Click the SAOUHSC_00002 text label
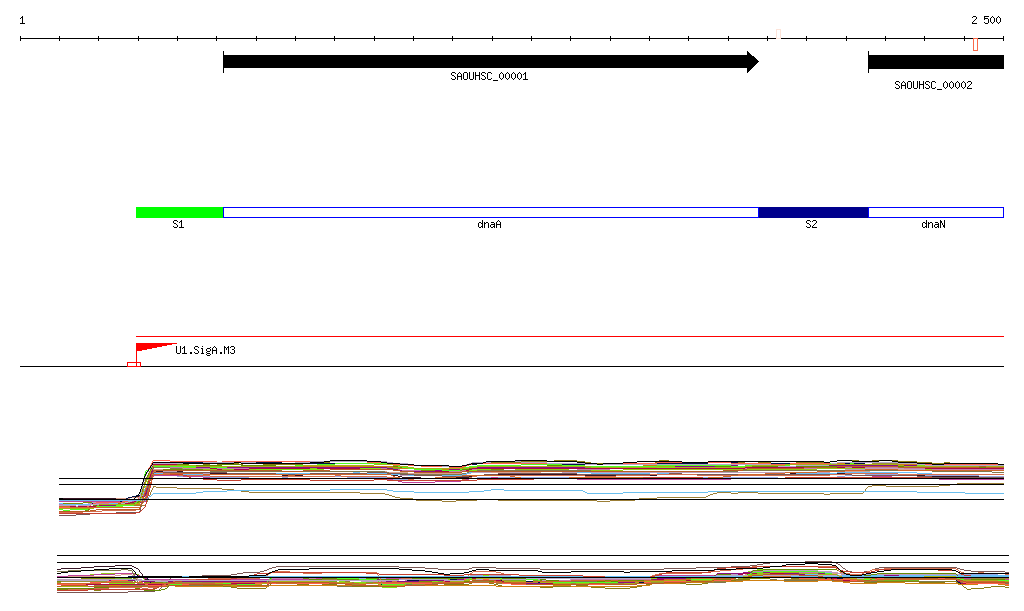 (933, 86)
